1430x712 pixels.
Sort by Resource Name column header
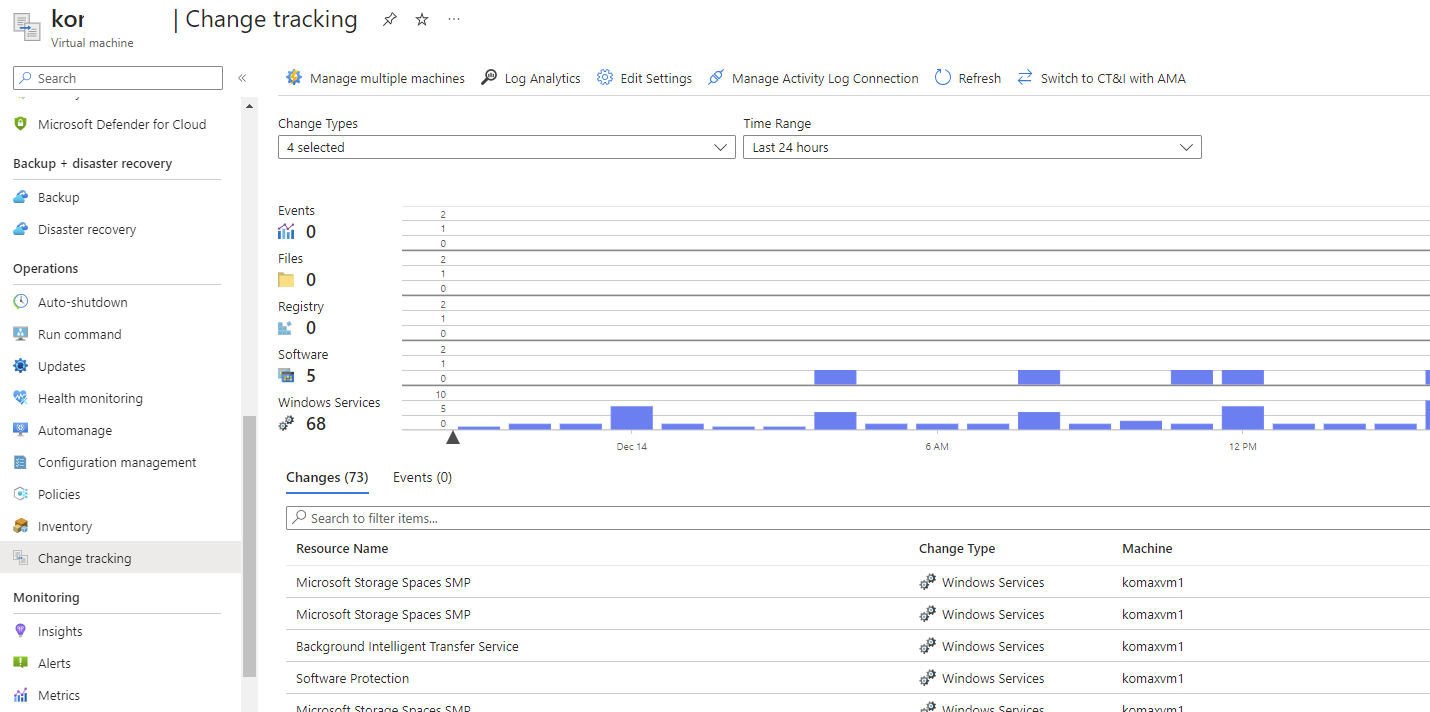tap(342, 548)
